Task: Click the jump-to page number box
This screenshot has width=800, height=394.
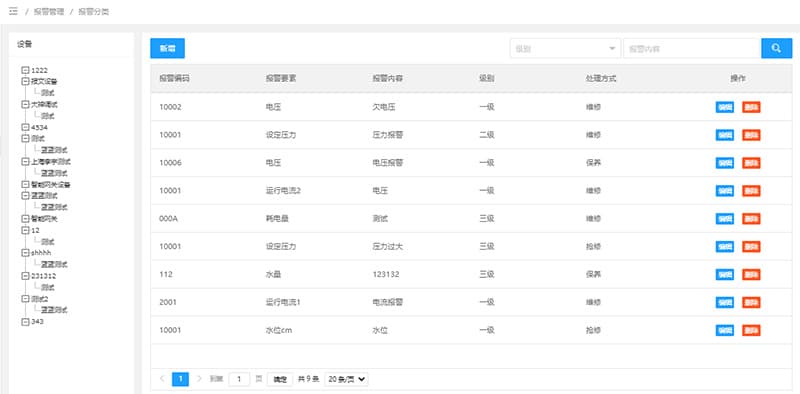Action: point(239,379)
